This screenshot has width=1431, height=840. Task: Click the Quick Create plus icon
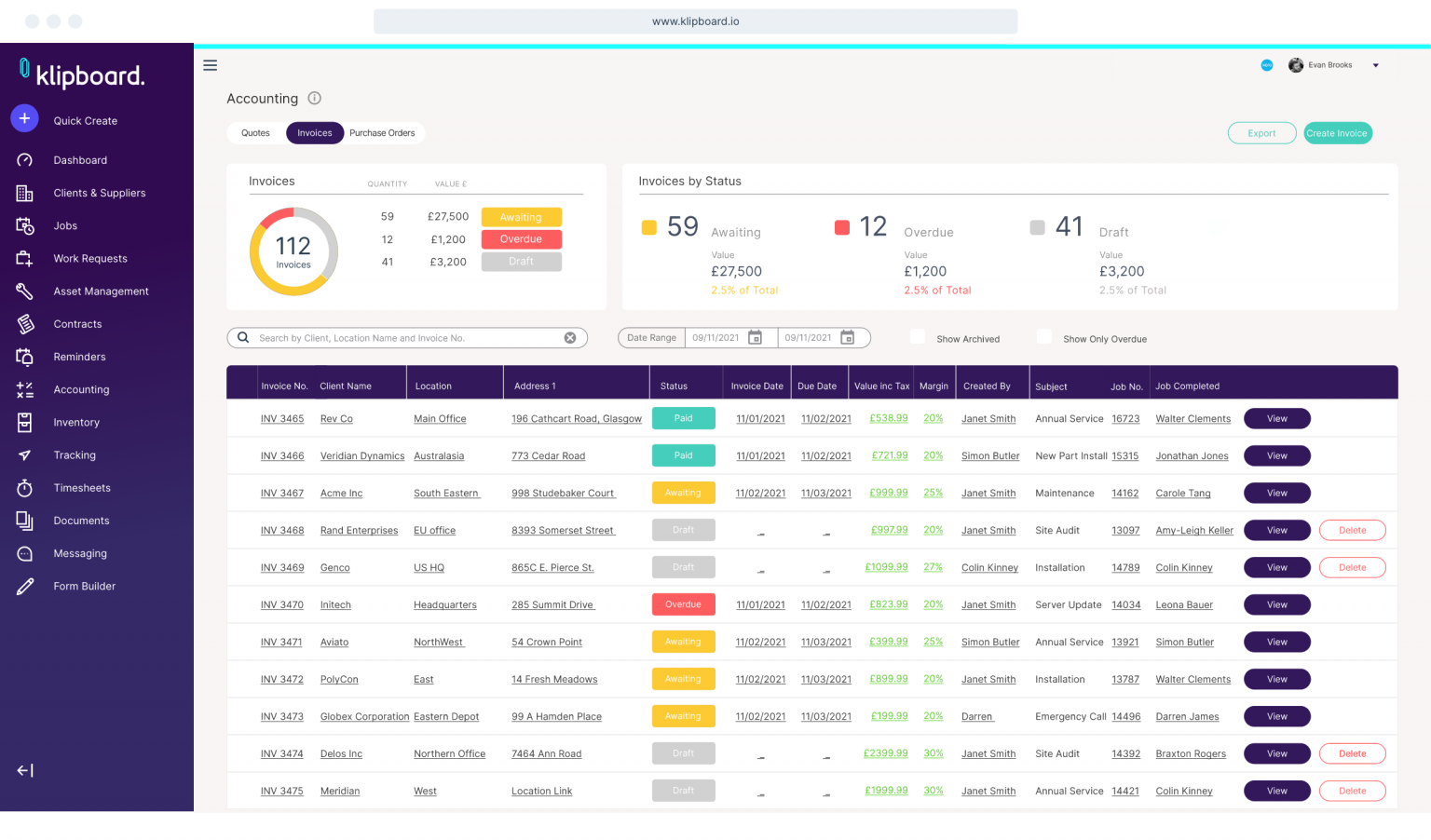(24, 118)
